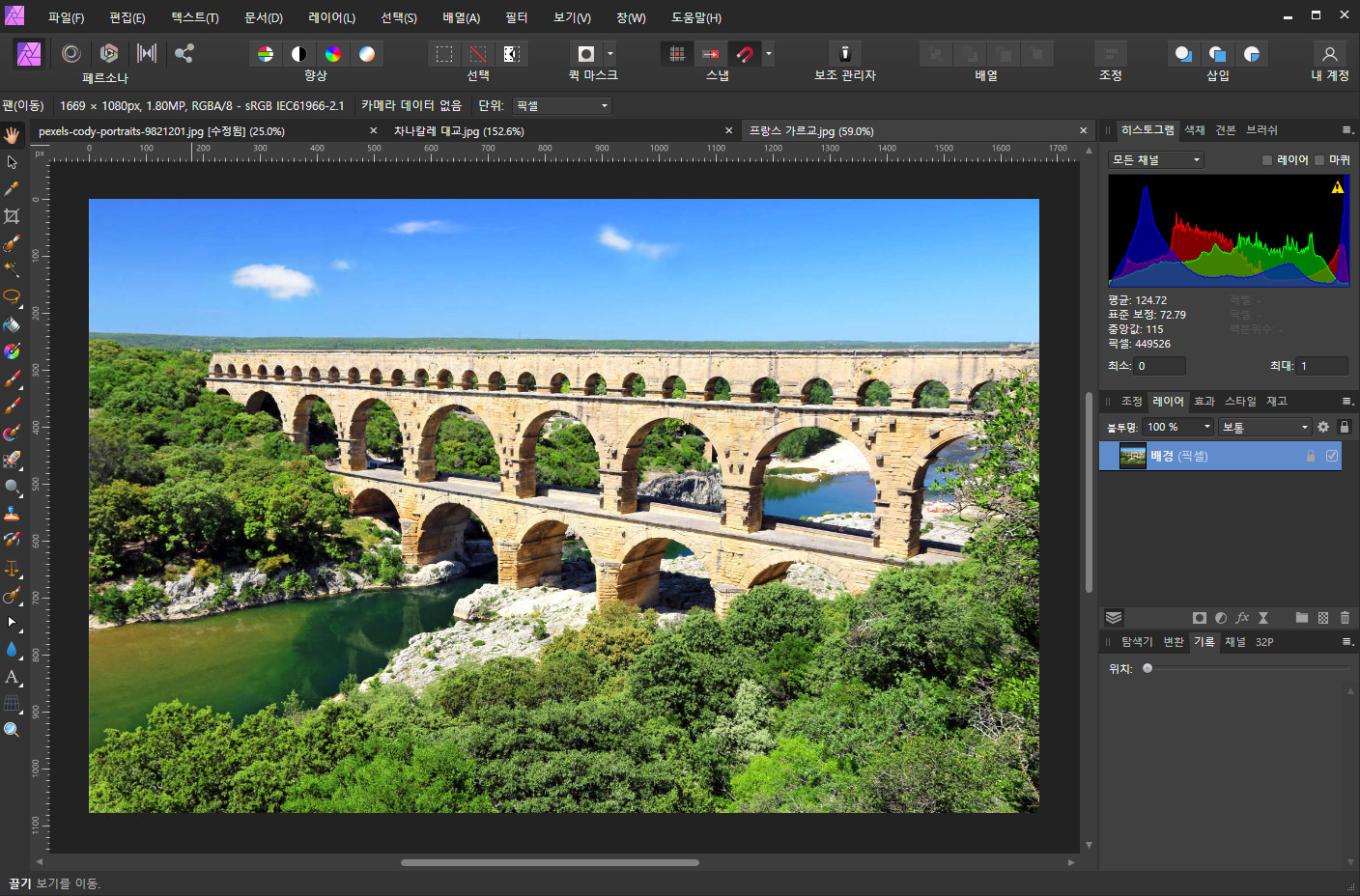
Task: Open the 필터 menu
Action: click(x=517, y=18)
